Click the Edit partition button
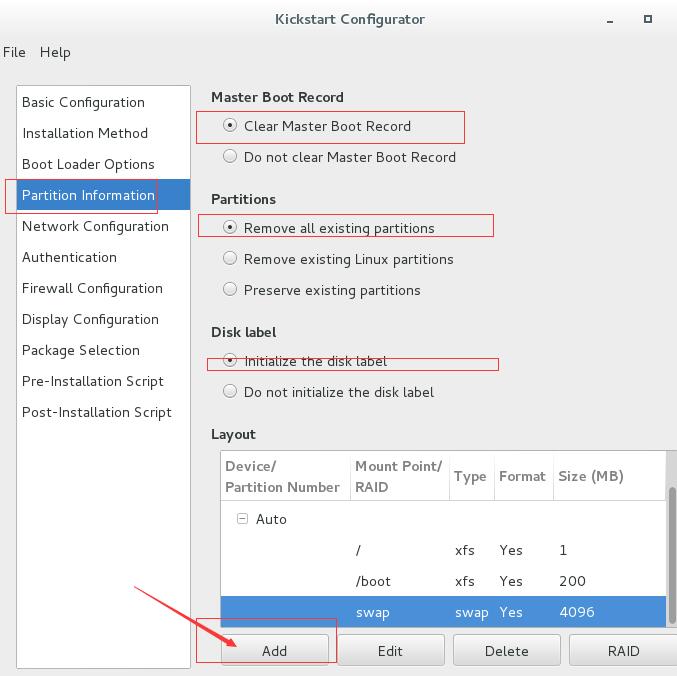 (391, 650)
